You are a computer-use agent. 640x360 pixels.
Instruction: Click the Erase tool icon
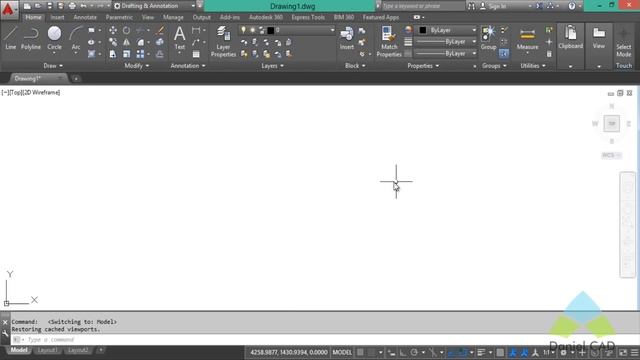(160, 30)
